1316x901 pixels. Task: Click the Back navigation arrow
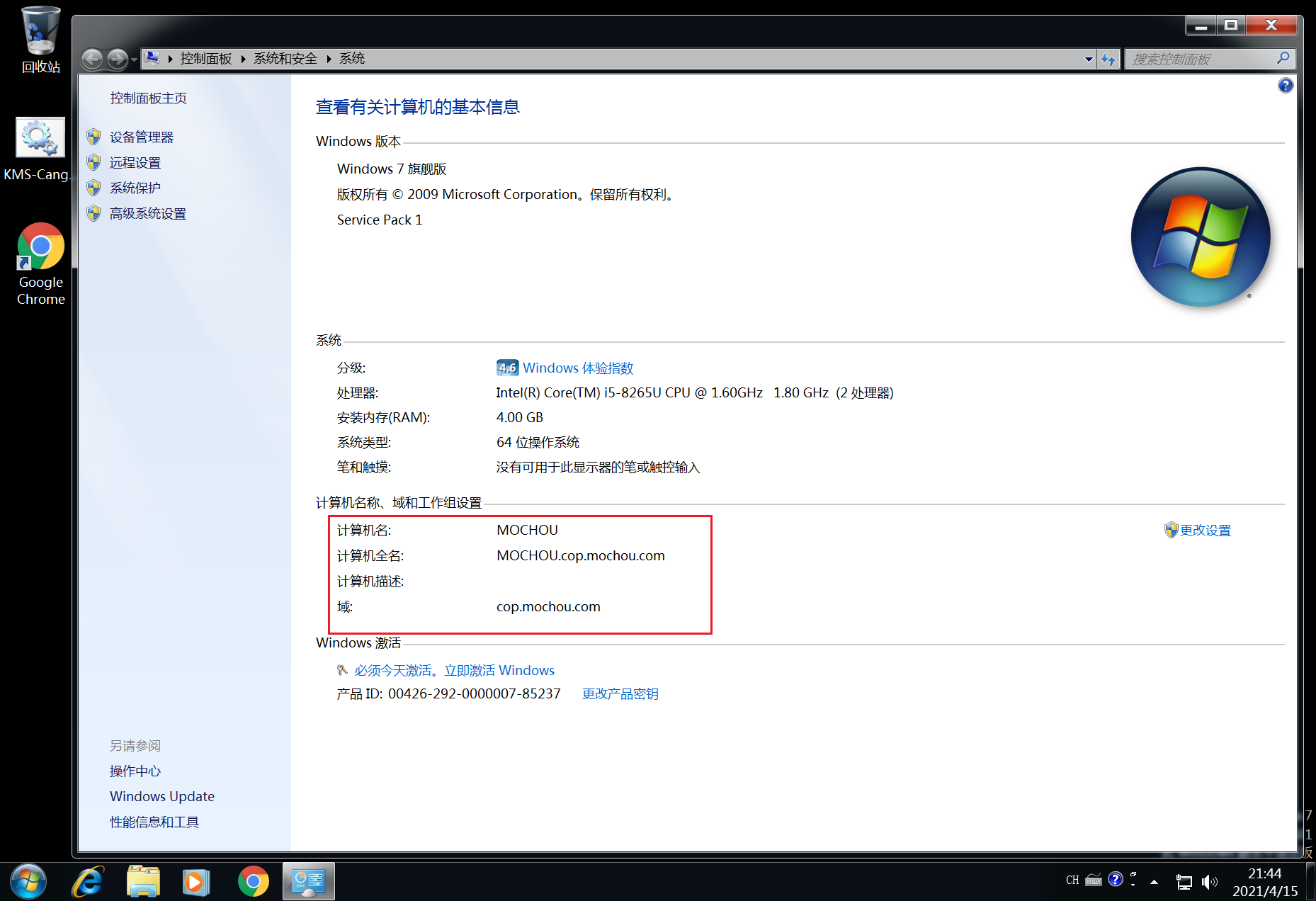point(92,59)
